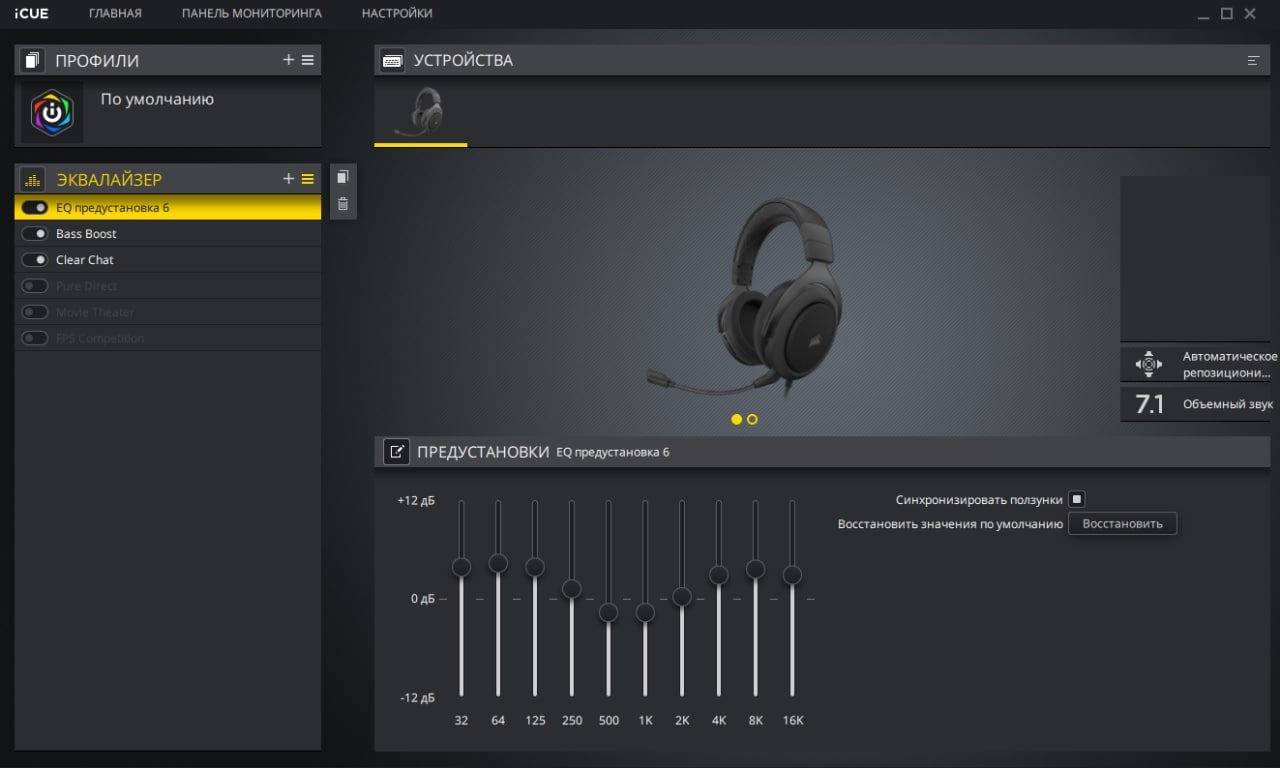
Task: Click the 0 дБ scale label
Action: click(x=422, y=599)
